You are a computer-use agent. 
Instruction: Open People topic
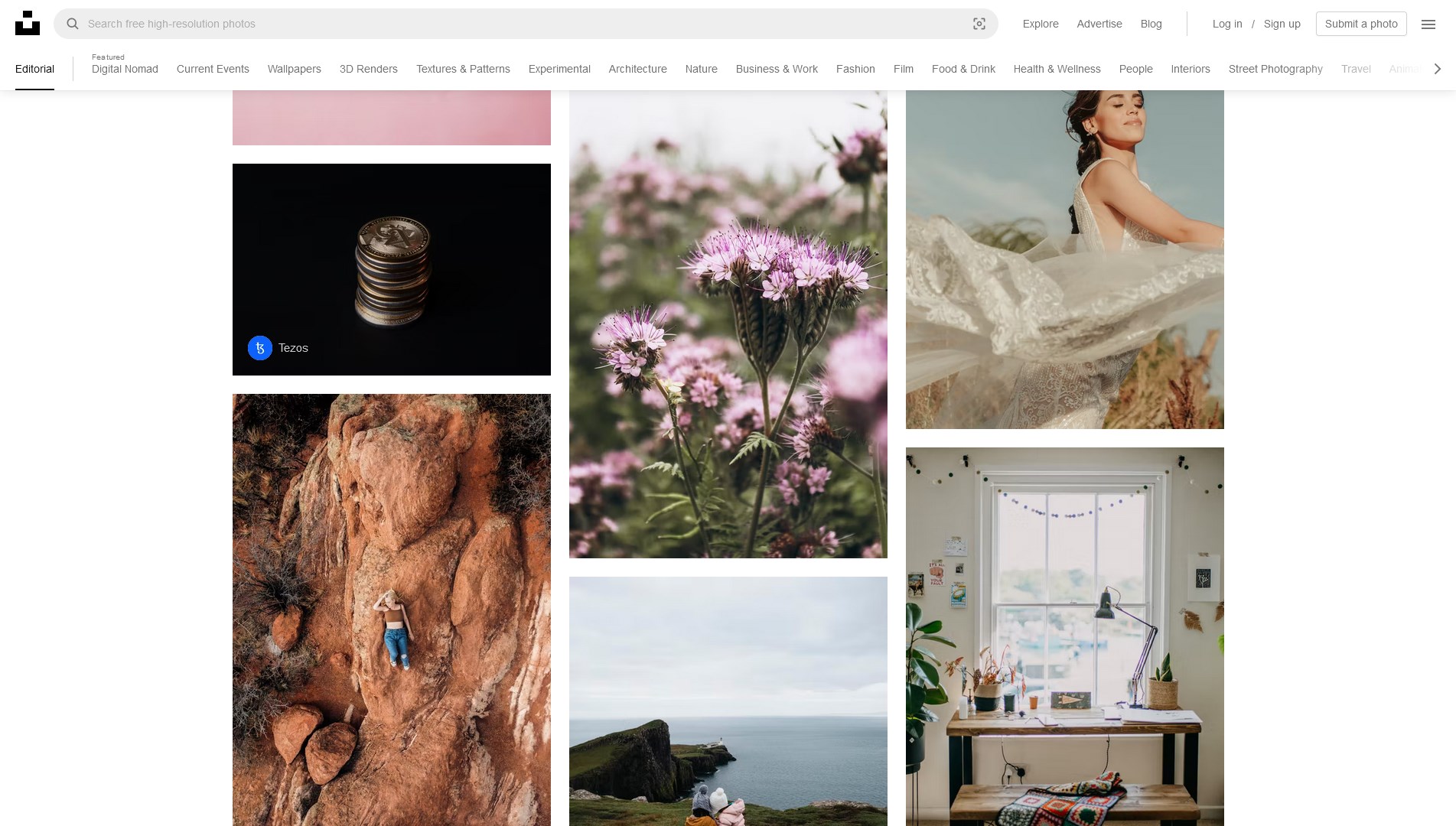[1135, 69]
